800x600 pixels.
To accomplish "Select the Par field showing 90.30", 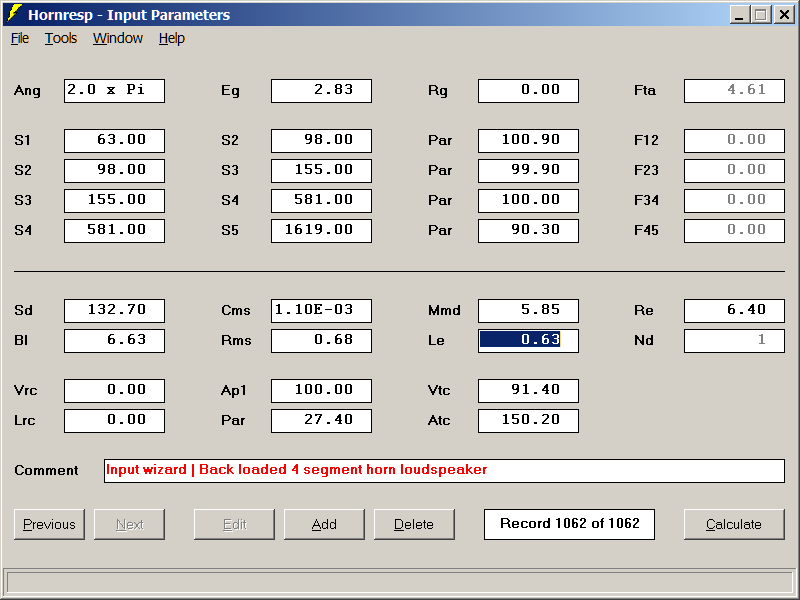I will tap(528, 231).
